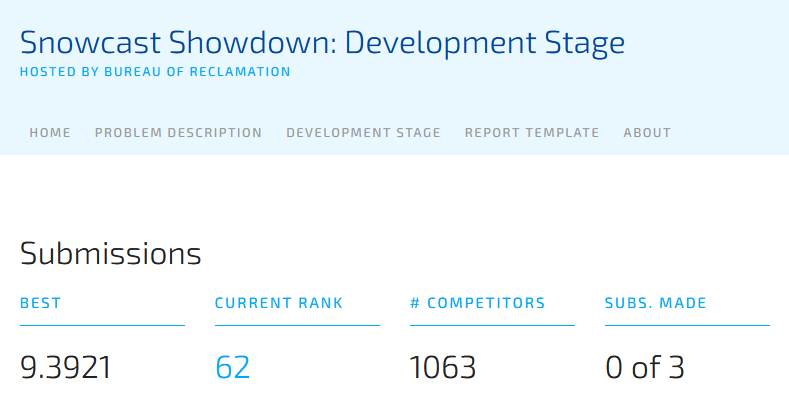Click the divider line under SUBS. MADE
The image size is (789, 398).
tap(687, 326)
